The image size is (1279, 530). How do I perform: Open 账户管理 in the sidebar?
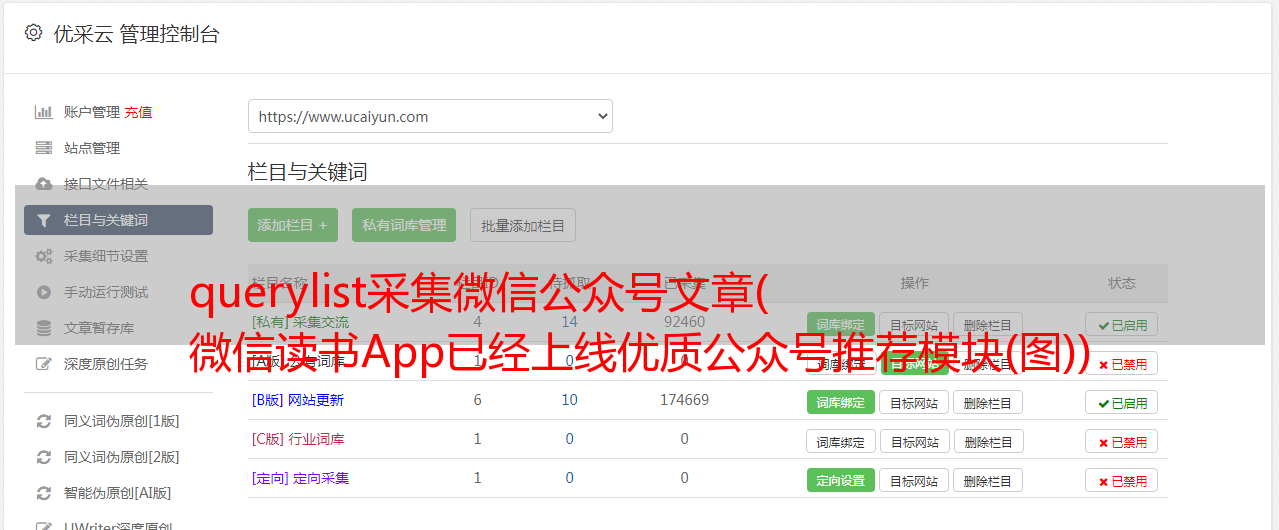pos(92,112)
